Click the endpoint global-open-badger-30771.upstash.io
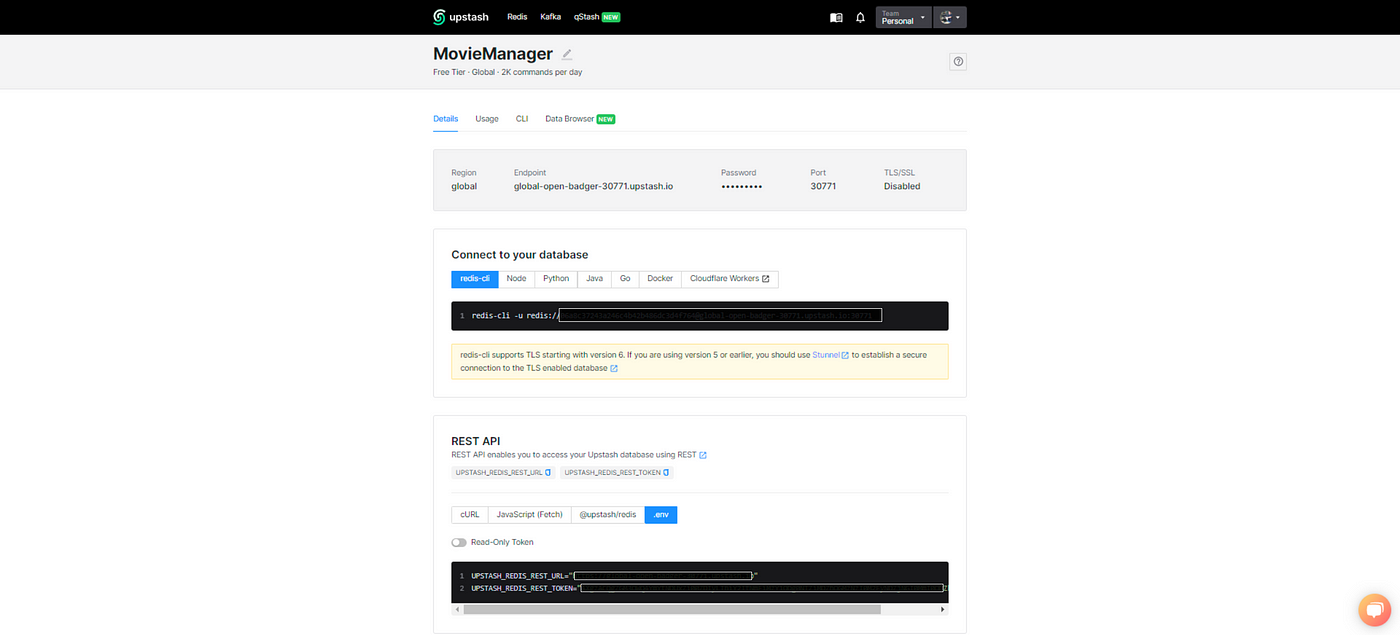 (x=594, y=186)
